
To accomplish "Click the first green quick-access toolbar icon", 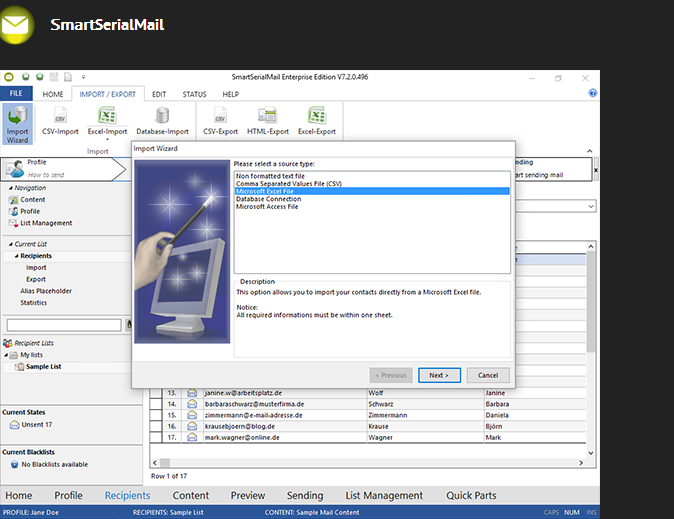I will click(26, 77).
